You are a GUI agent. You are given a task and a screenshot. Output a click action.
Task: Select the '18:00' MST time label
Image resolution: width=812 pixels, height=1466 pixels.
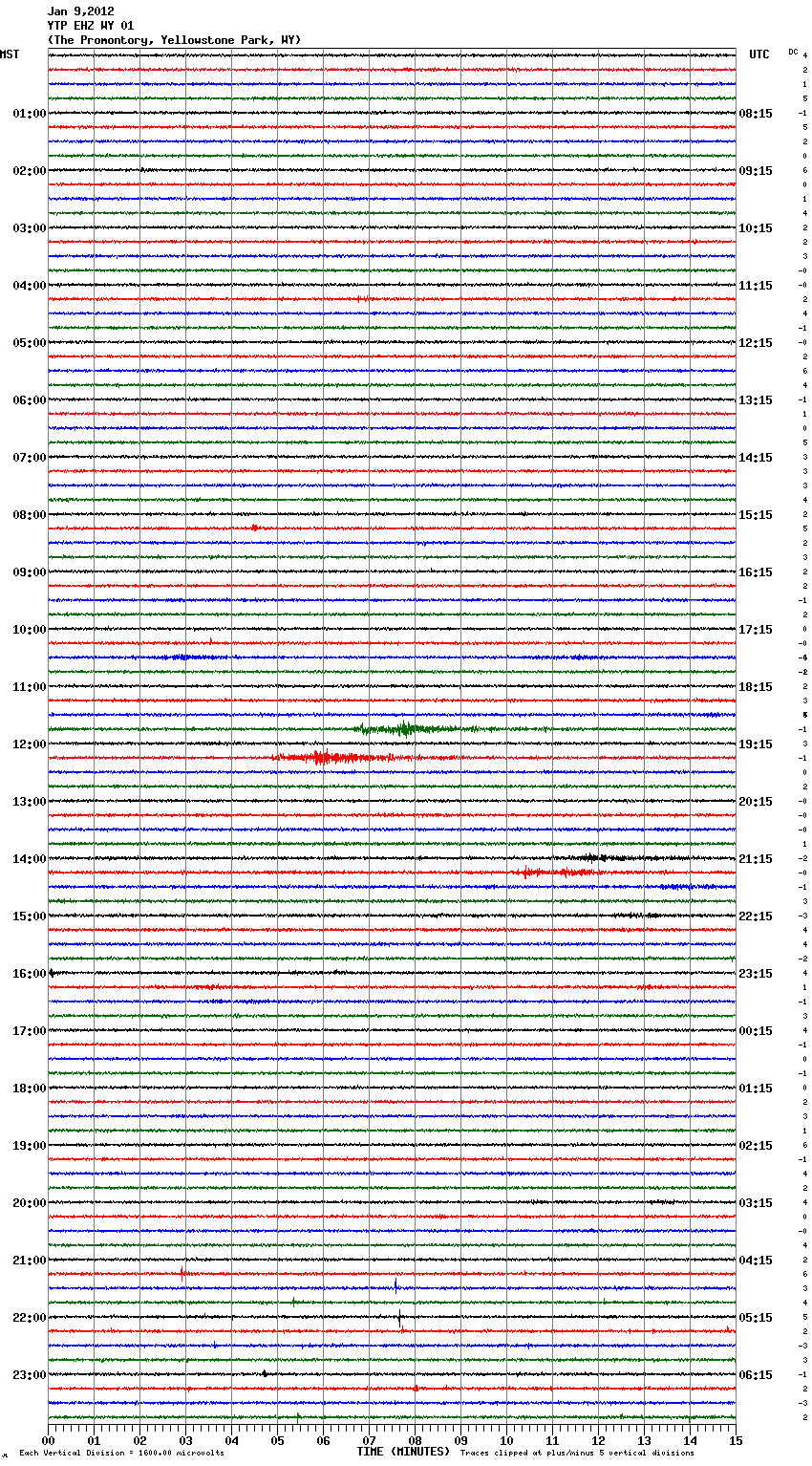tap(30, 1089)
